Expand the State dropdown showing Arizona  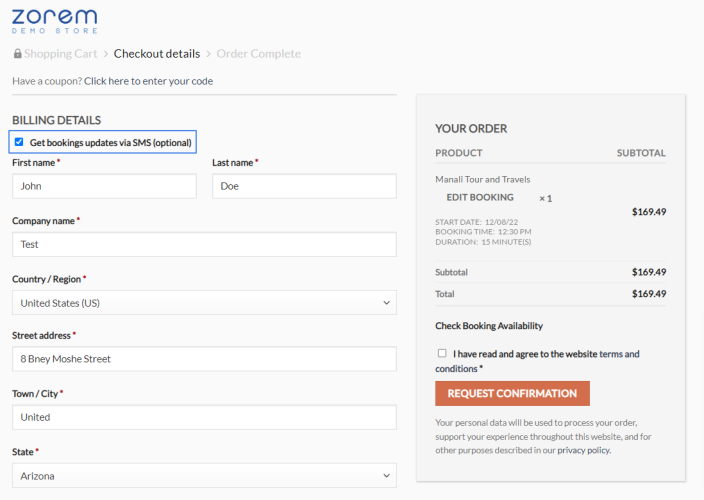point(204,476)
